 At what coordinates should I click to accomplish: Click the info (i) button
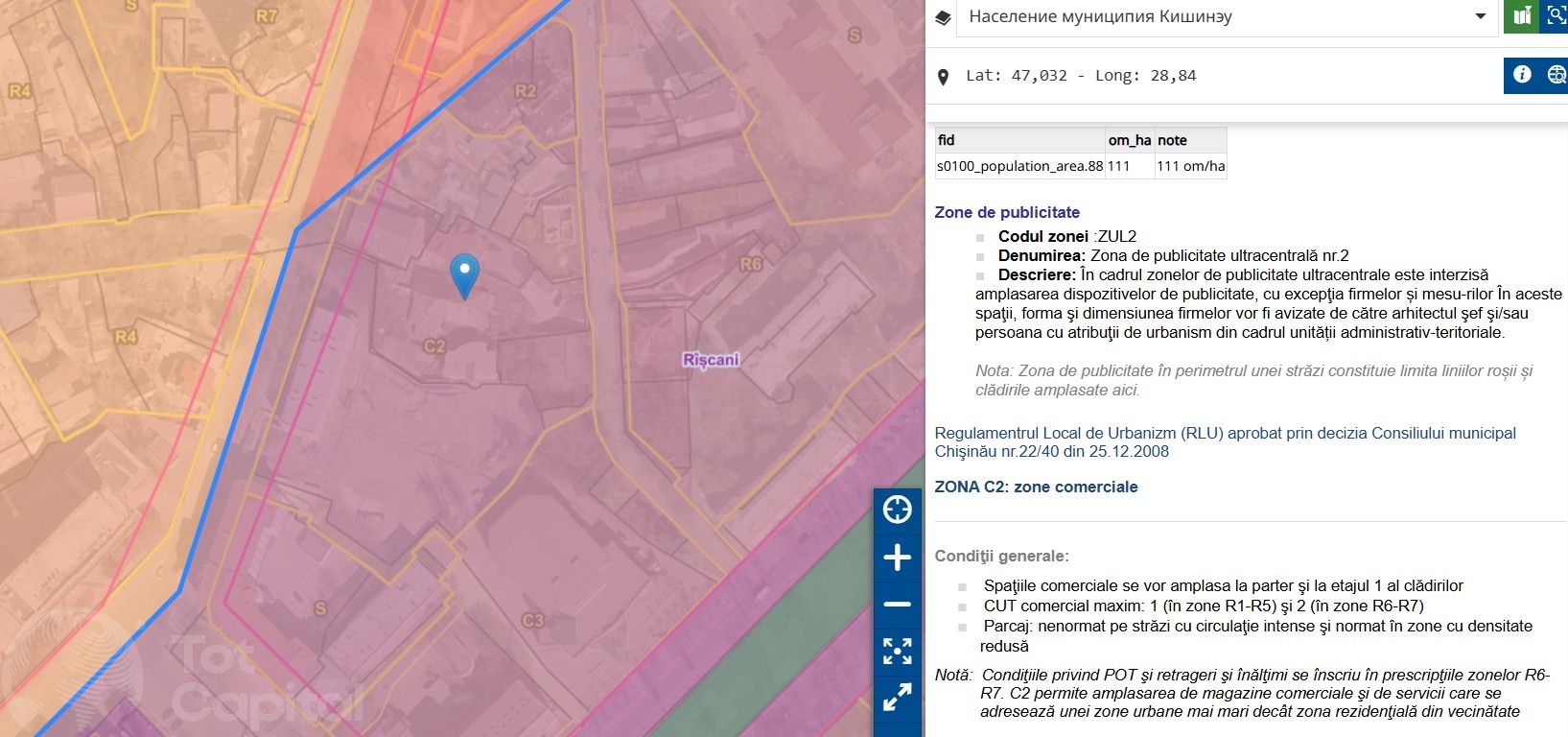[x=1521, y=75]
